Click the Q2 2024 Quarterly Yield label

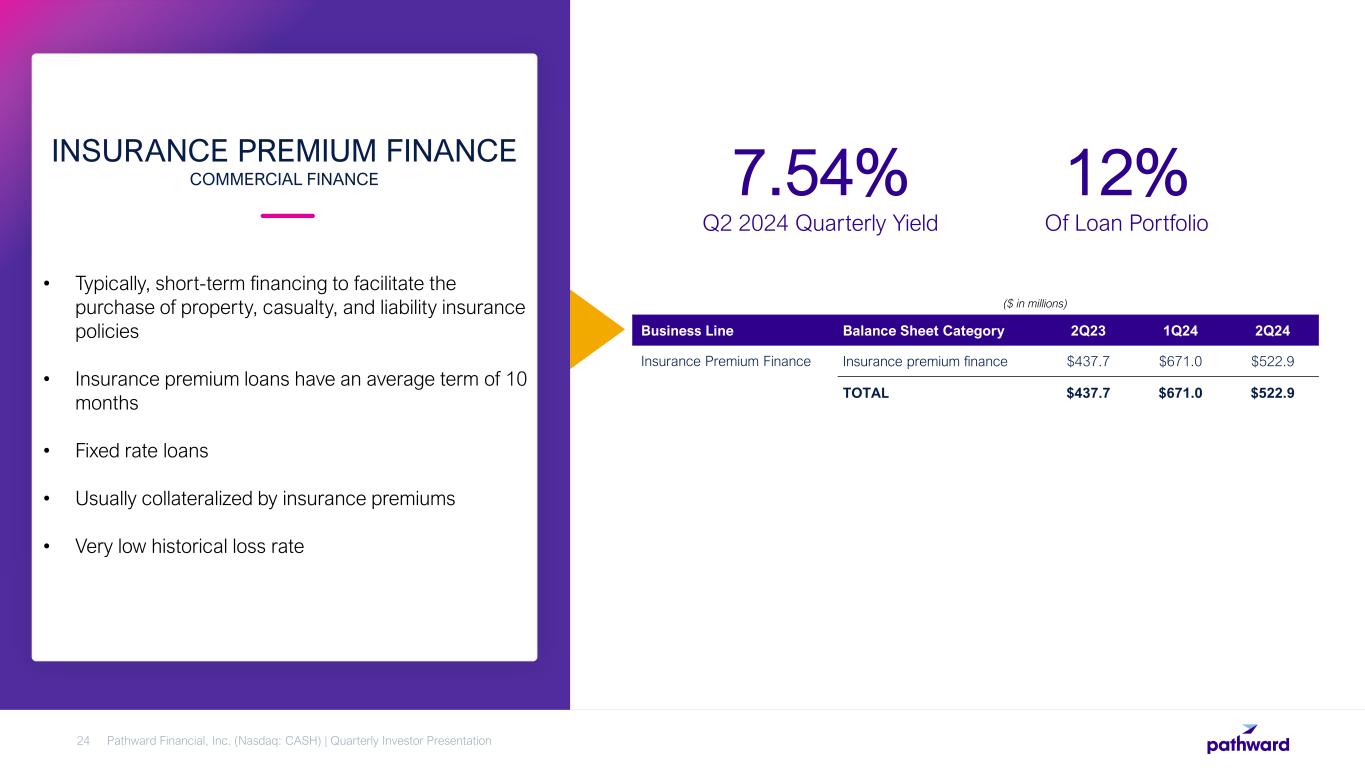(820, 224)
